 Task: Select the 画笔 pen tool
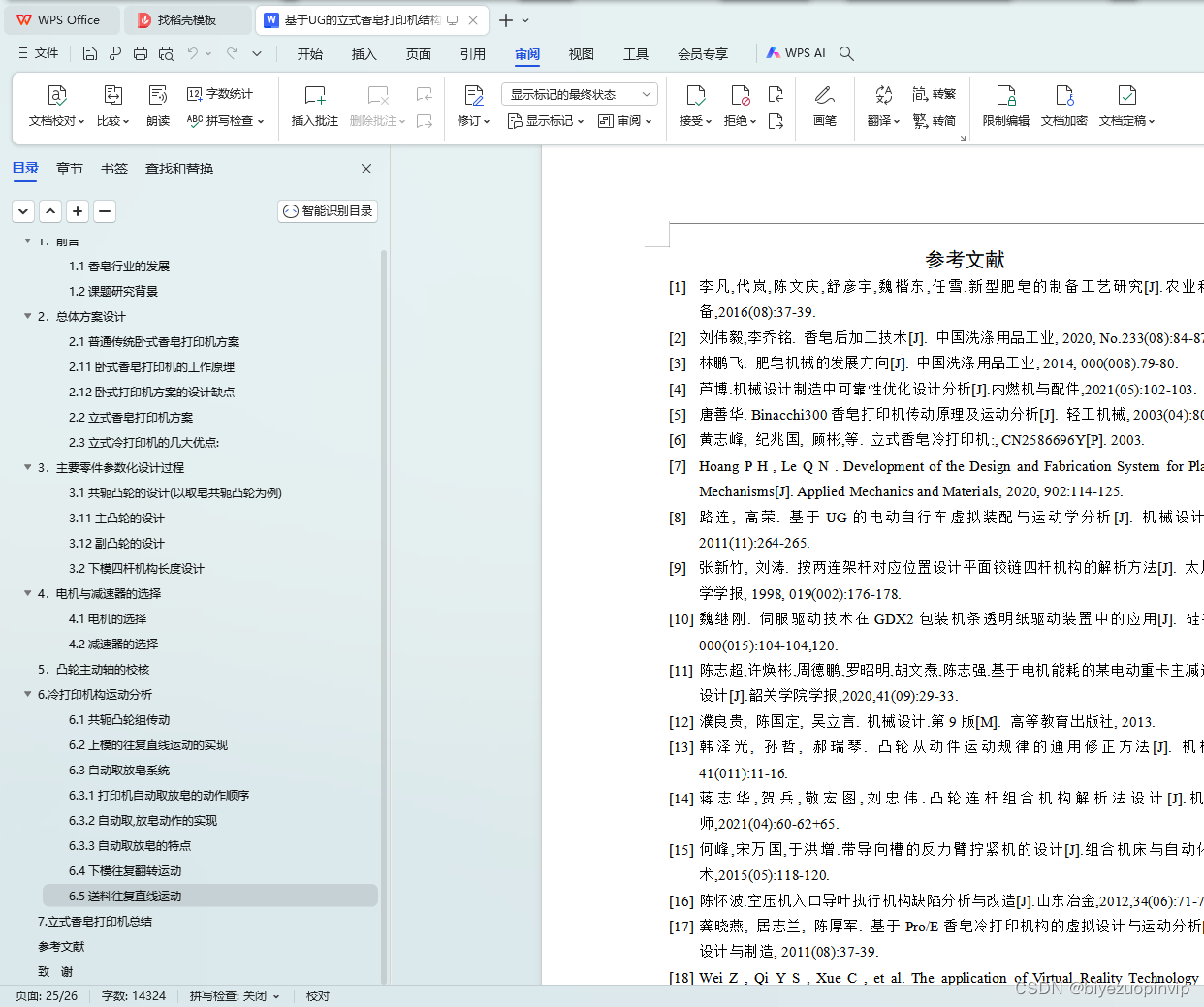click(825, 107)
